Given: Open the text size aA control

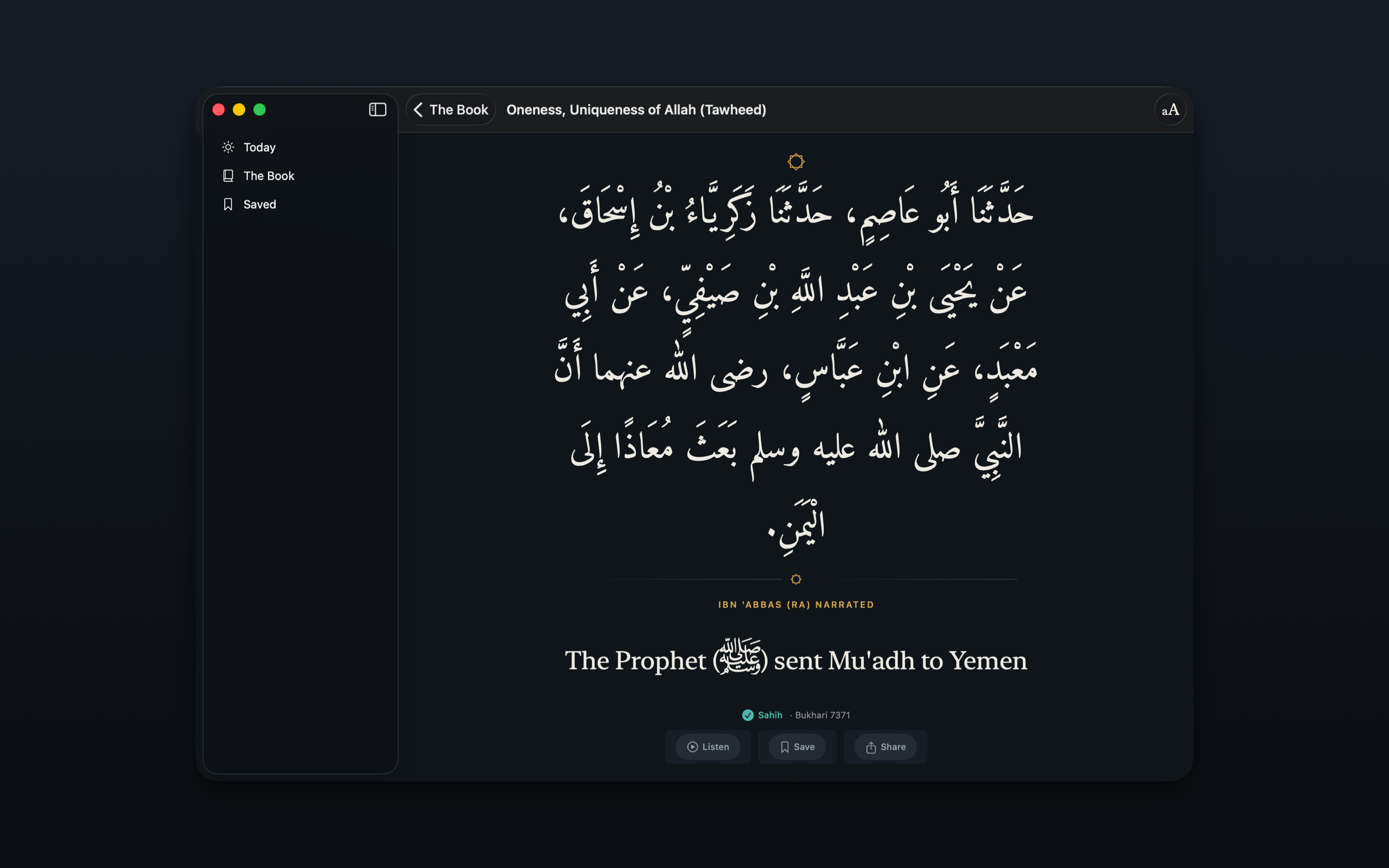Looking at the screenshot, I should tap(1170, 110).
